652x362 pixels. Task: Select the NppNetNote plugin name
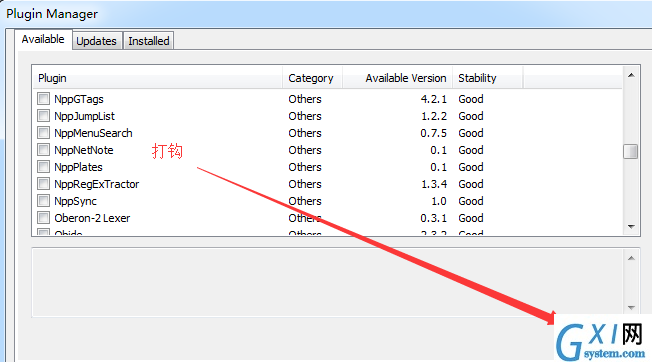(x=84, y=150)
